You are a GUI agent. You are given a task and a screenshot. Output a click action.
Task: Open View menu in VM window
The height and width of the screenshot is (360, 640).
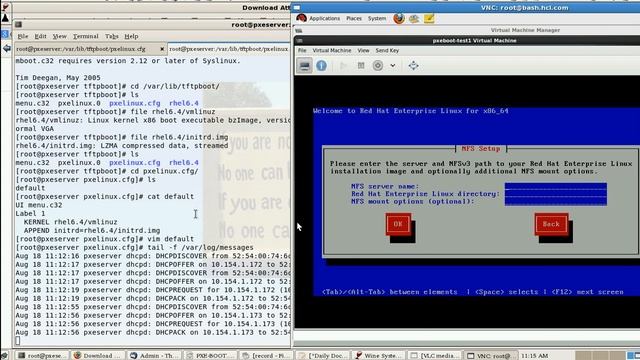(363, 51)
